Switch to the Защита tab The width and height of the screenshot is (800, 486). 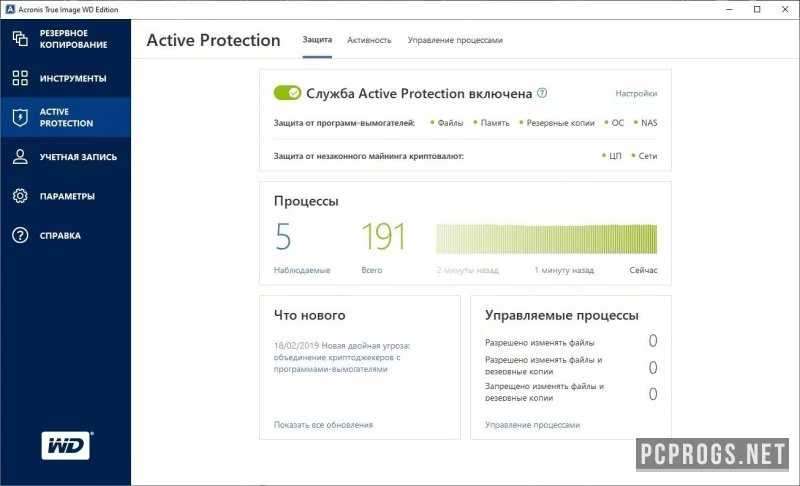point(317,40)
